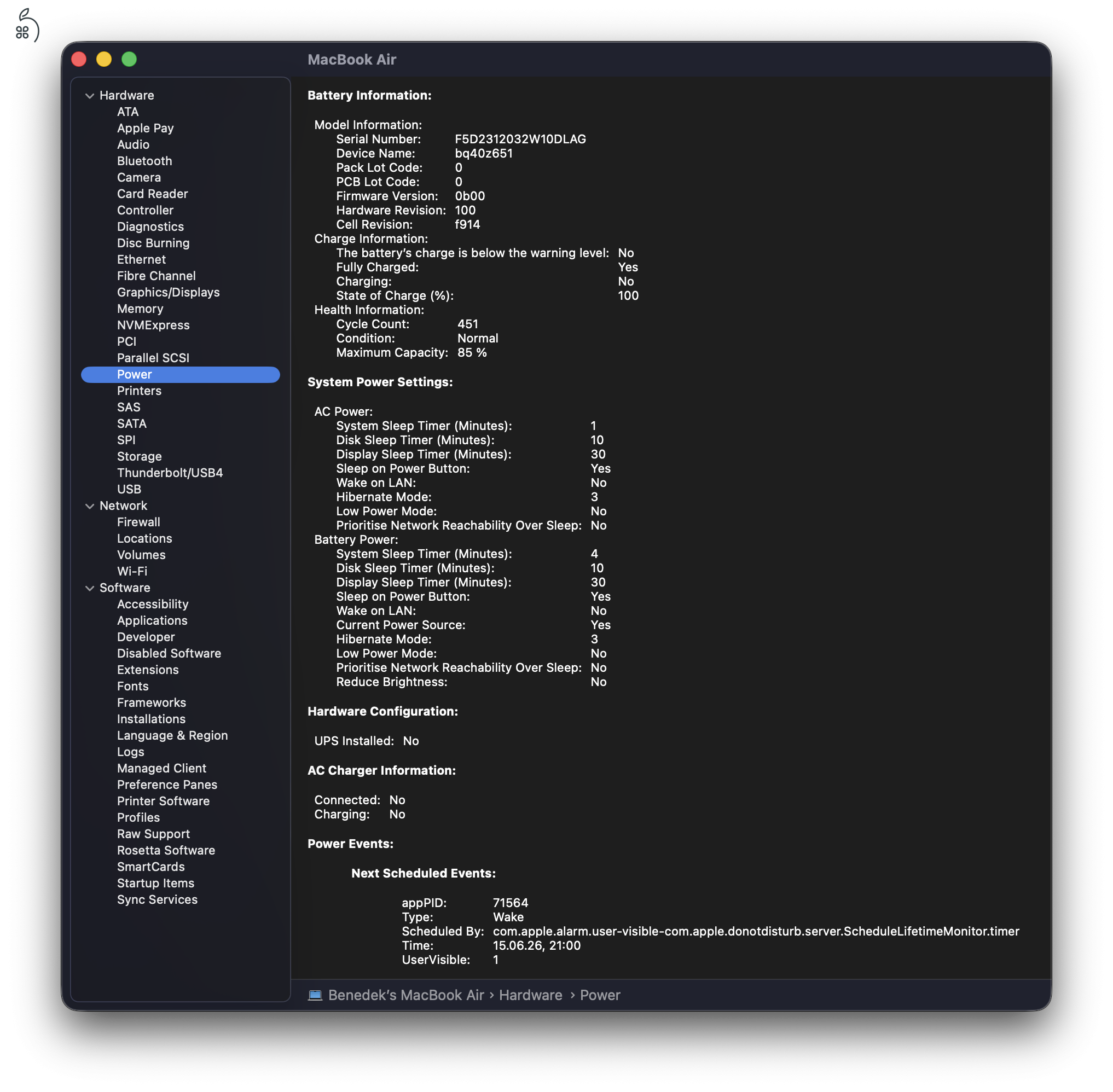This screenshot has height=1092, width=1113.
Task: Click the serial number F5D2312032W10DLAG
Action: [x=520, y=140]
